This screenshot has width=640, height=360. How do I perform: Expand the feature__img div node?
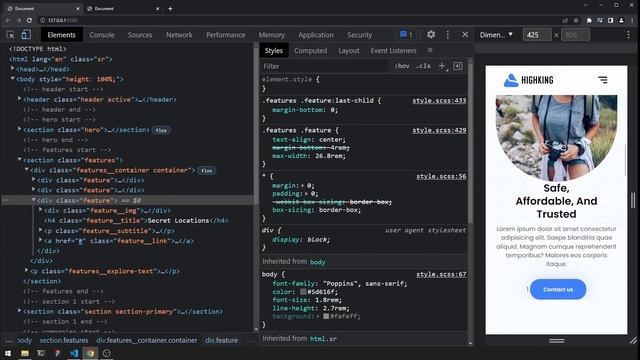(40, 210)
